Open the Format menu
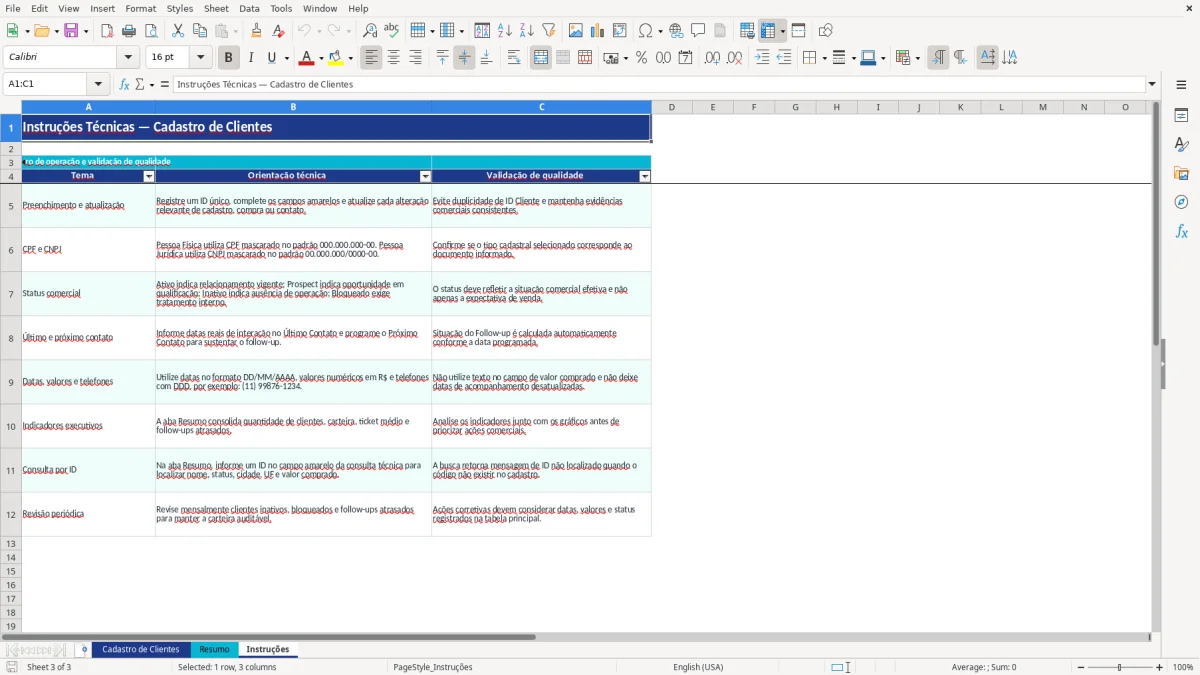 click(140, 8)
